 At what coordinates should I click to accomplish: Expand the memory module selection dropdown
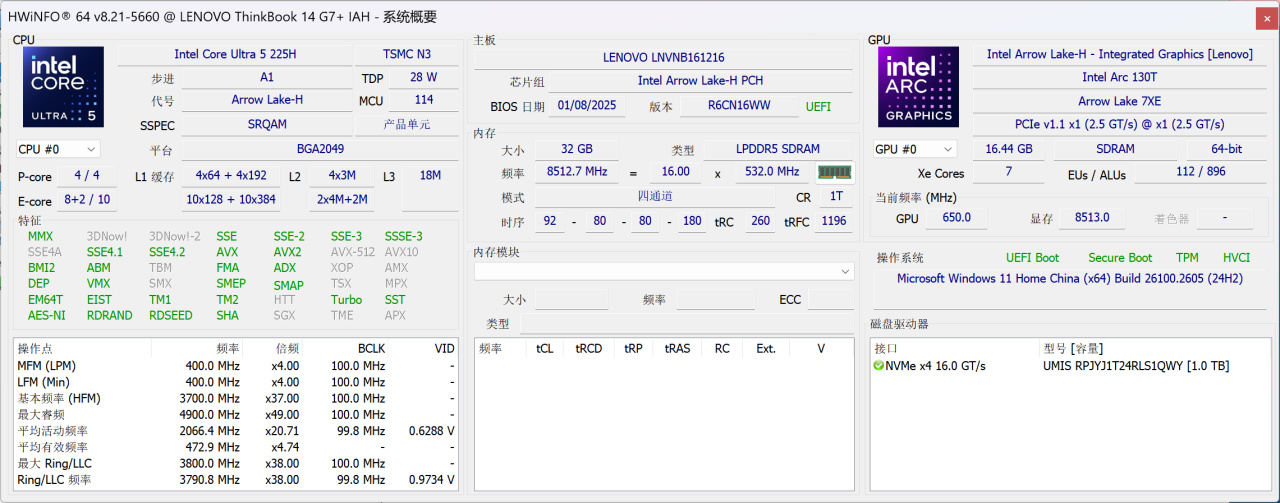(664, 271)
